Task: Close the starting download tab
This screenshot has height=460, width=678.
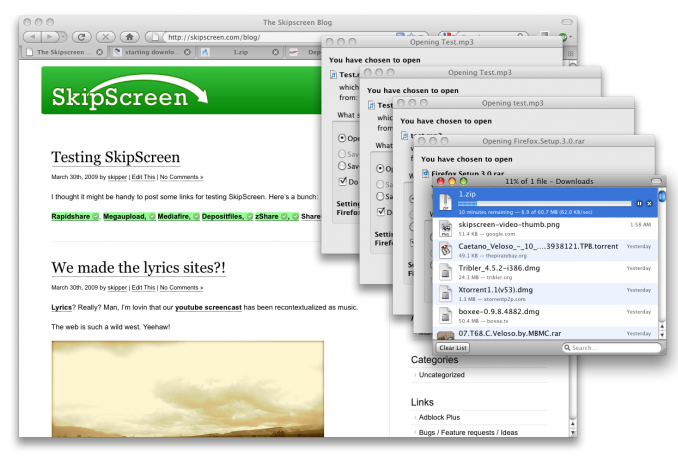Action: point(187,52)
